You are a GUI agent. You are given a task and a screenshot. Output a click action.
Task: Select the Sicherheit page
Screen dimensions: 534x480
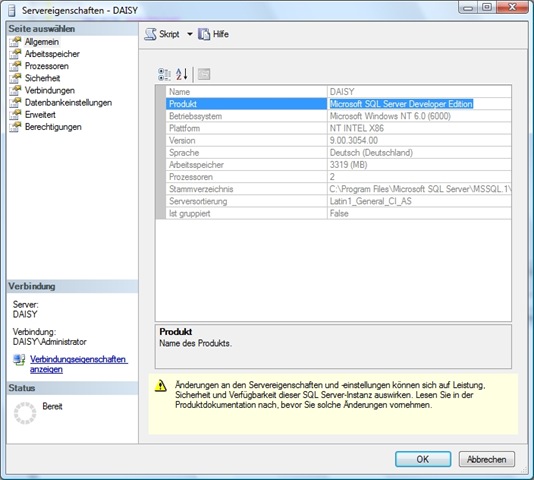[x=42, y=78]
